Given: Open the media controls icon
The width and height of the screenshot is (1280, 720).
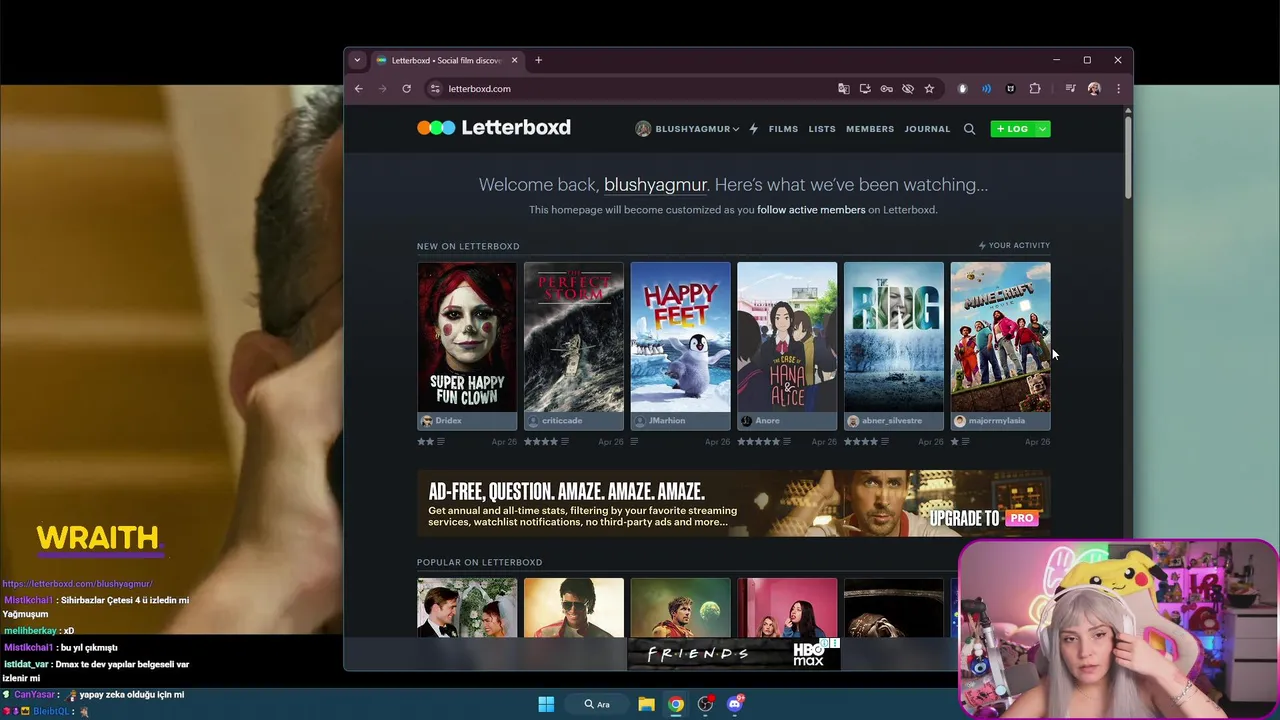Looking at the screenshot, I should click(x=1070, y=89).
